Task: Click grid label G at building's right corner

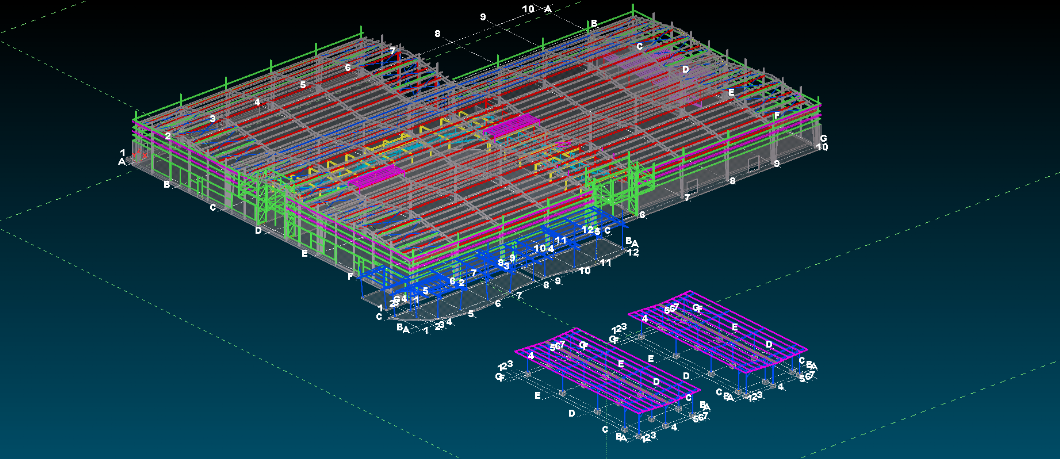Action: pyautogui.click(x=823, y=139)
